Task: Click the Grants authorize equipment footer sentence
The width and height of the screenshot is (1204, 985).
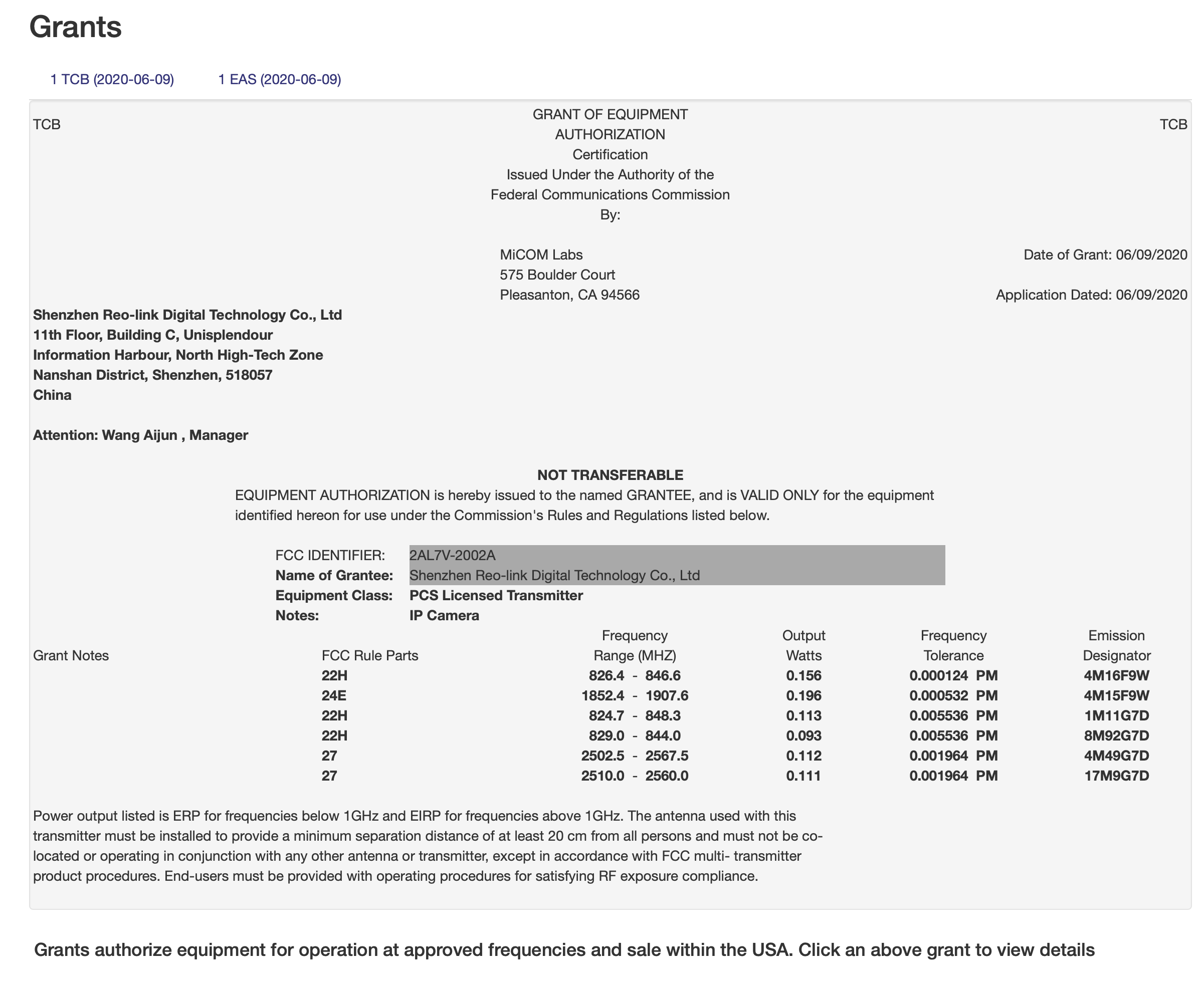Action: click(x=564, y=949)
